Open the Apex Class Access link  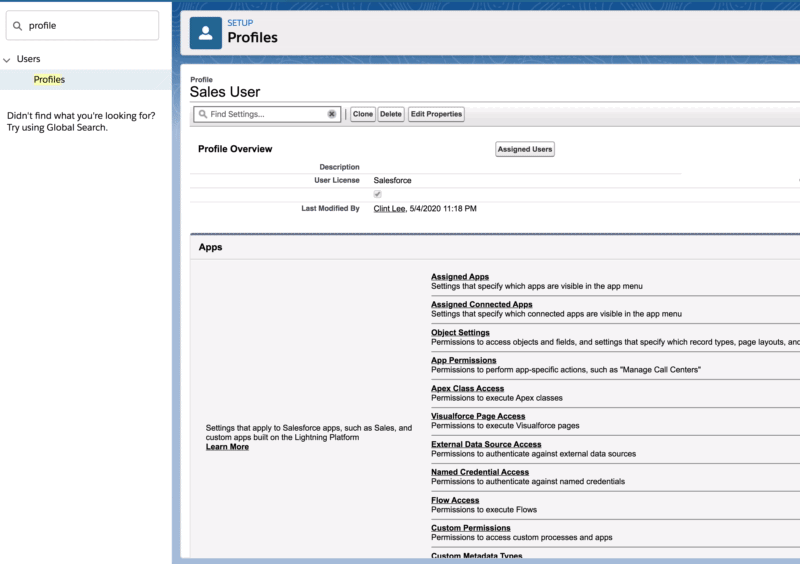point(467,388)
